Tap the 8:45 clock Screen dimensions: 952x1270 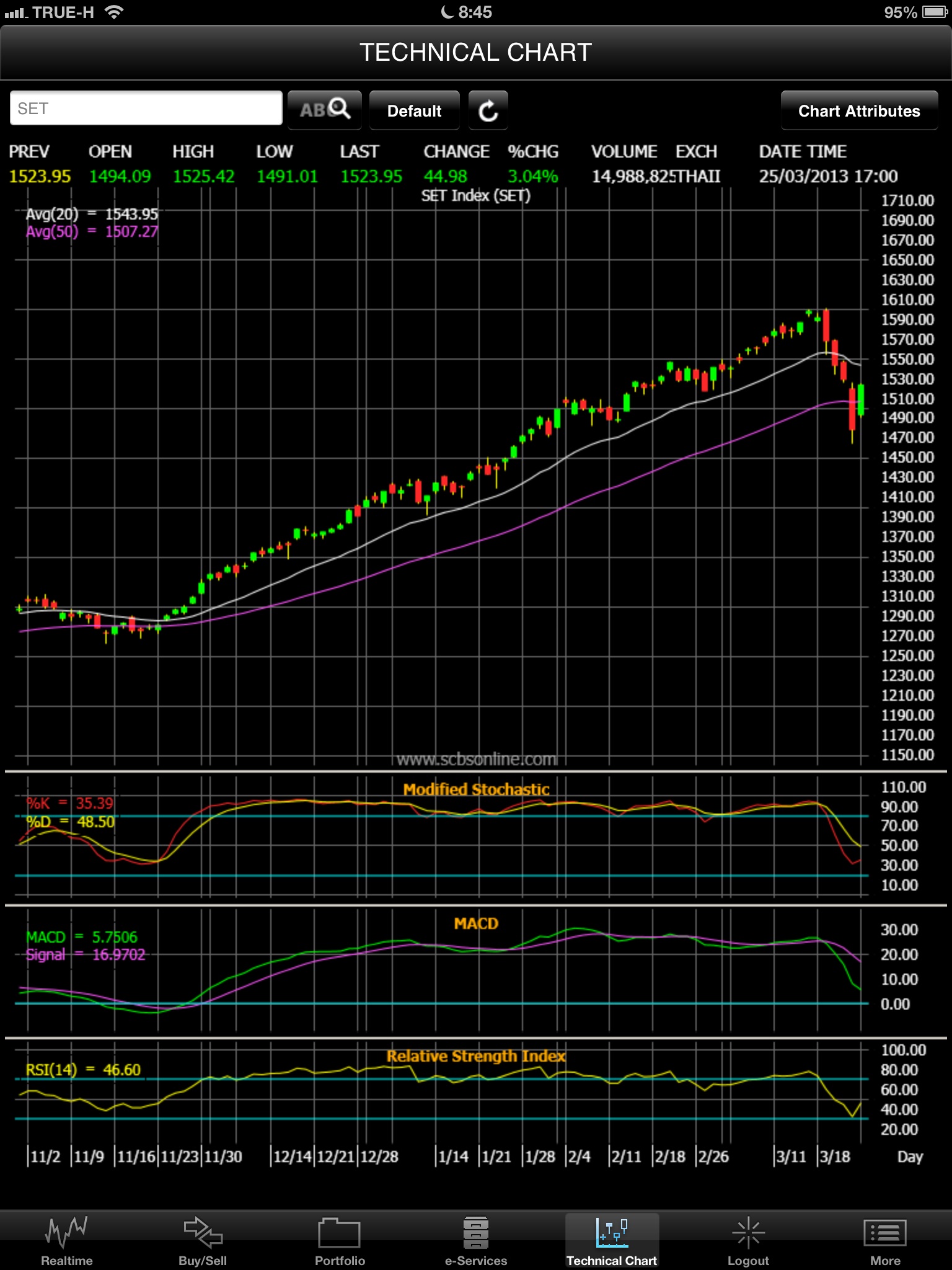(475, 12)
